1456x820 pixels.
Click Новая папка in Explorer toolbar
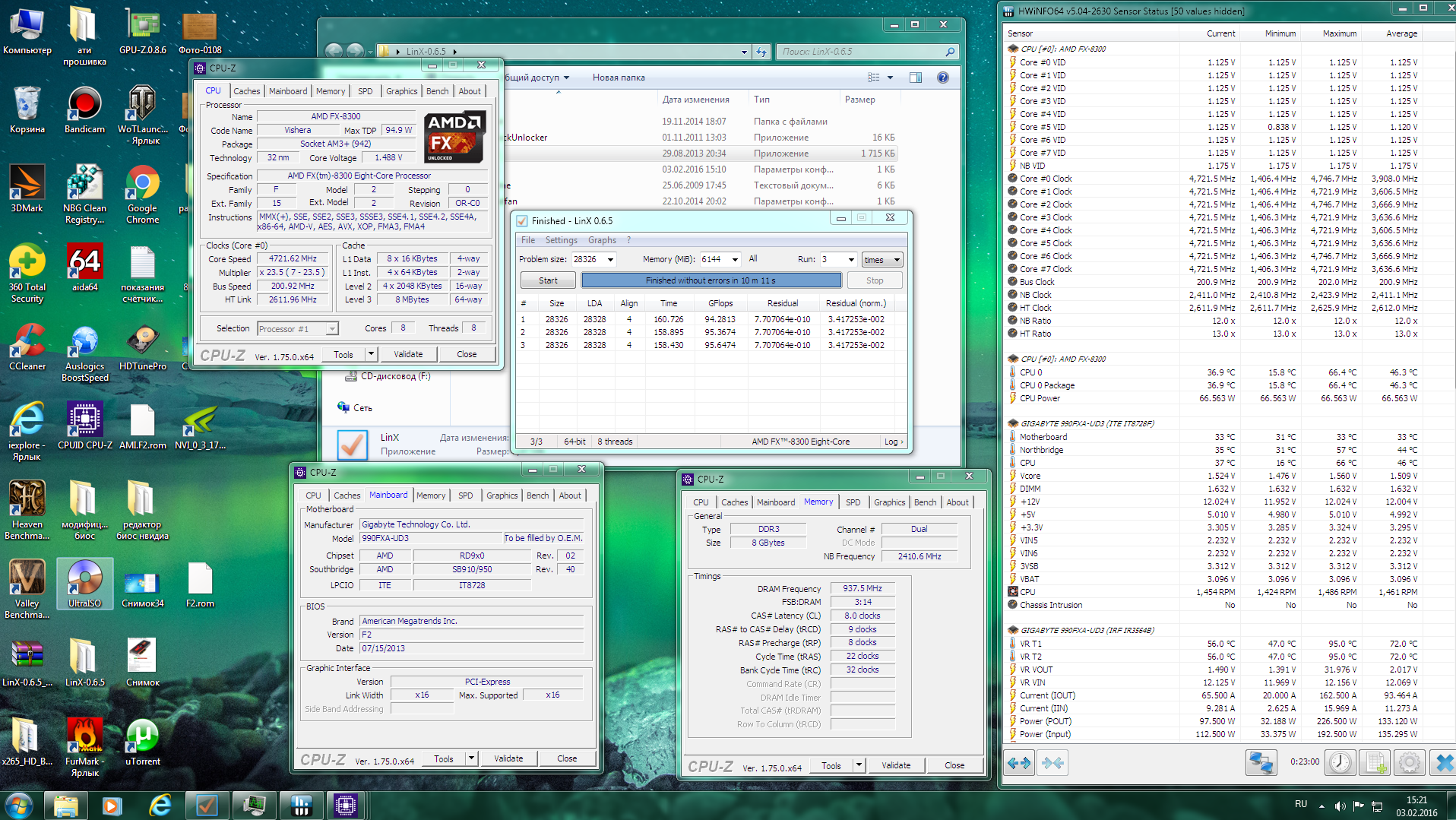(x=619, y=78)
